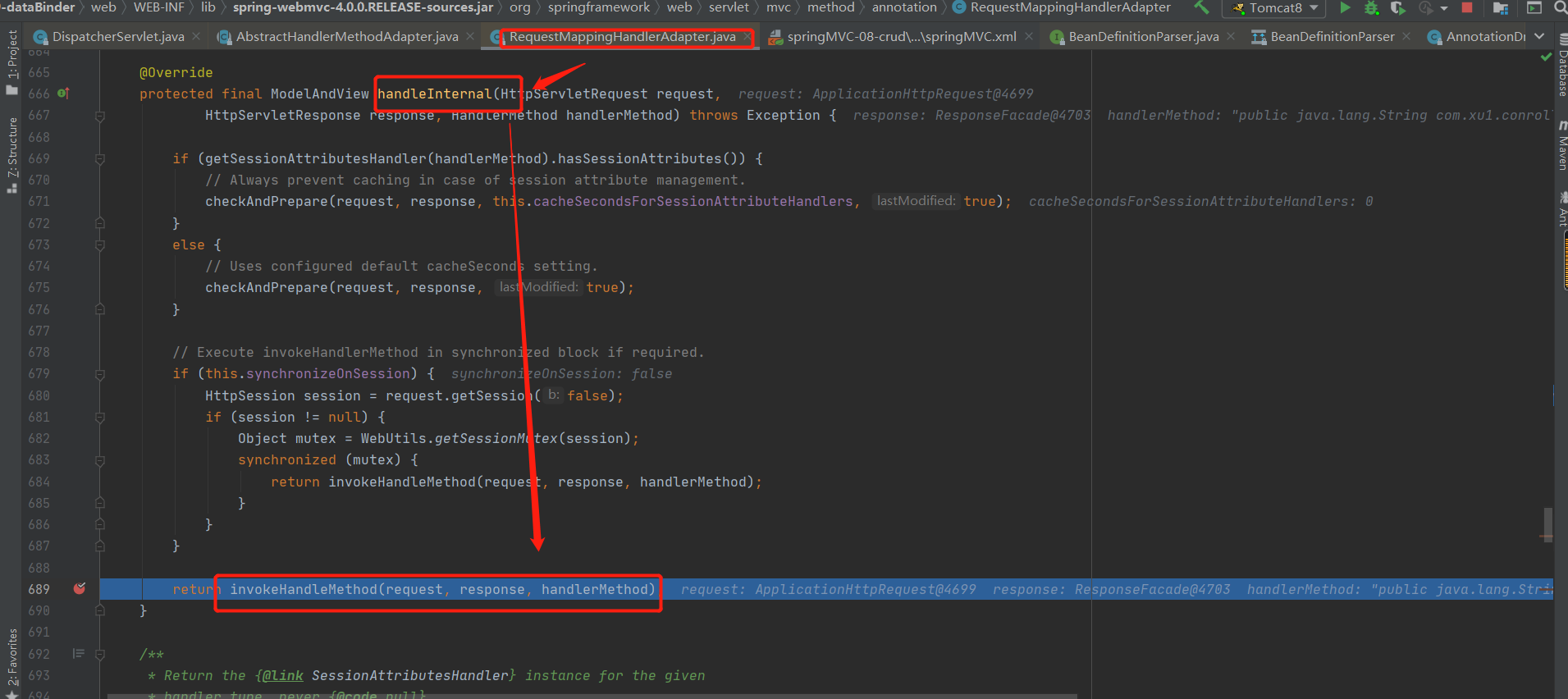Screen dimensions: 1568x699
Task: Open the Project tool window
Action: coord(11,62)
